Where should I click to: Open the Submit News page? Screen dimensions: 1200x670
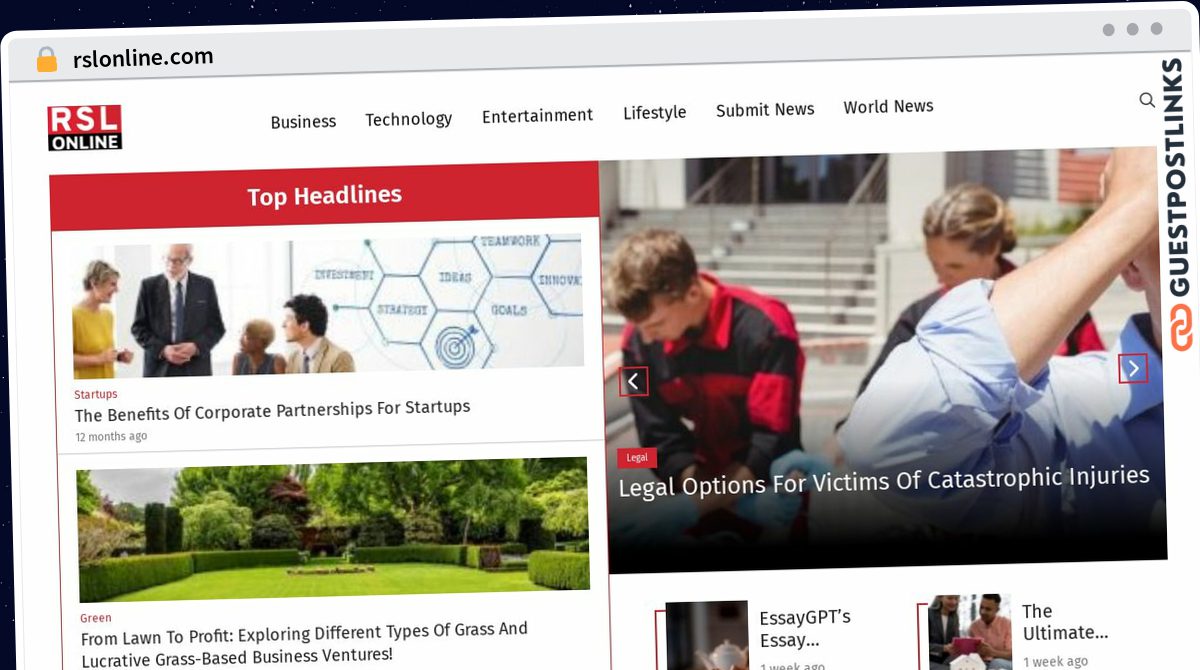tap(765, 110)
